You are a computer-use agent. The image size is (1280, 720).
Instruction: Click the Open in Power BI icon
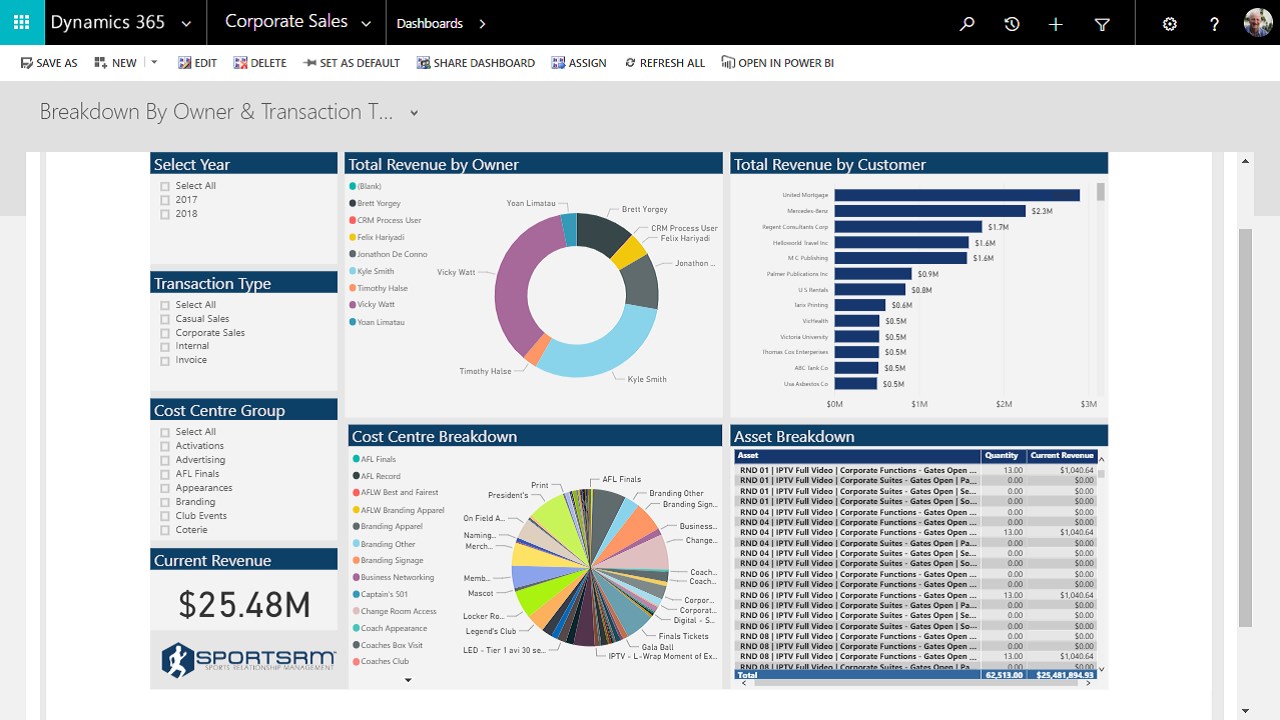(x=728, y=63)
